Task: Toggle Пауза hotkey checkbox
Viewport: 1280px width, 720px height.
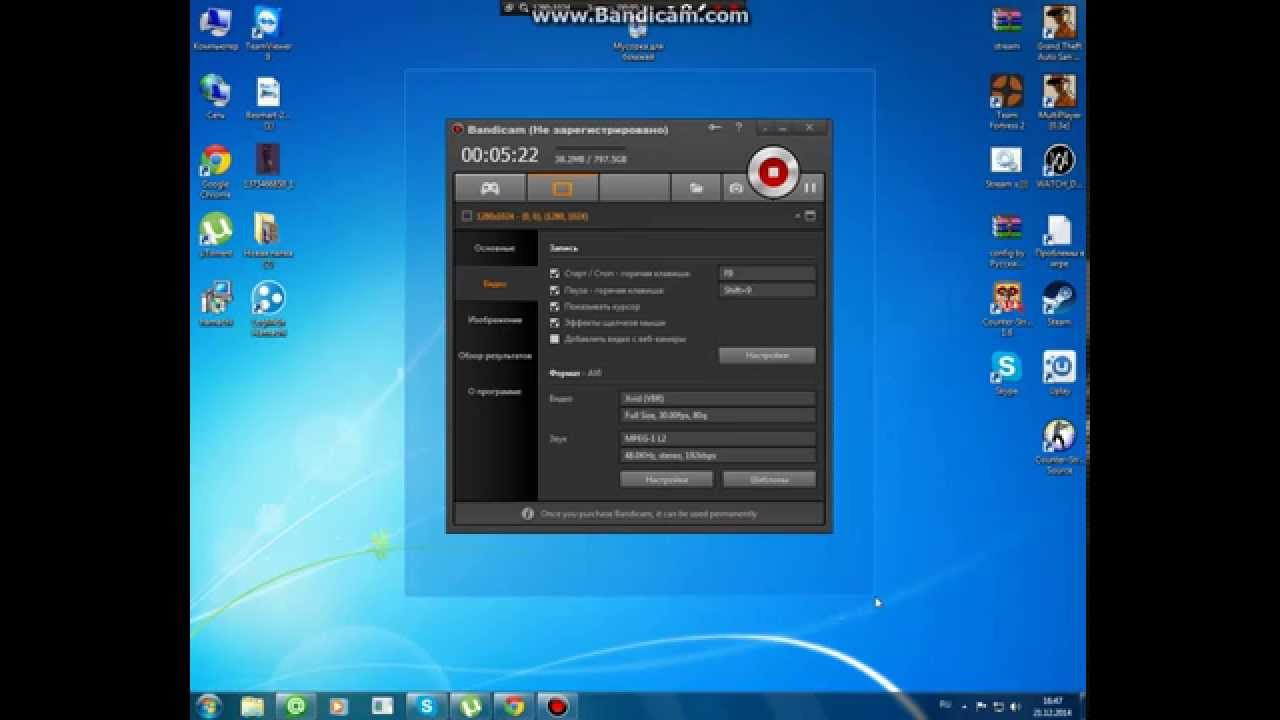Action: [x=555, y=290]
